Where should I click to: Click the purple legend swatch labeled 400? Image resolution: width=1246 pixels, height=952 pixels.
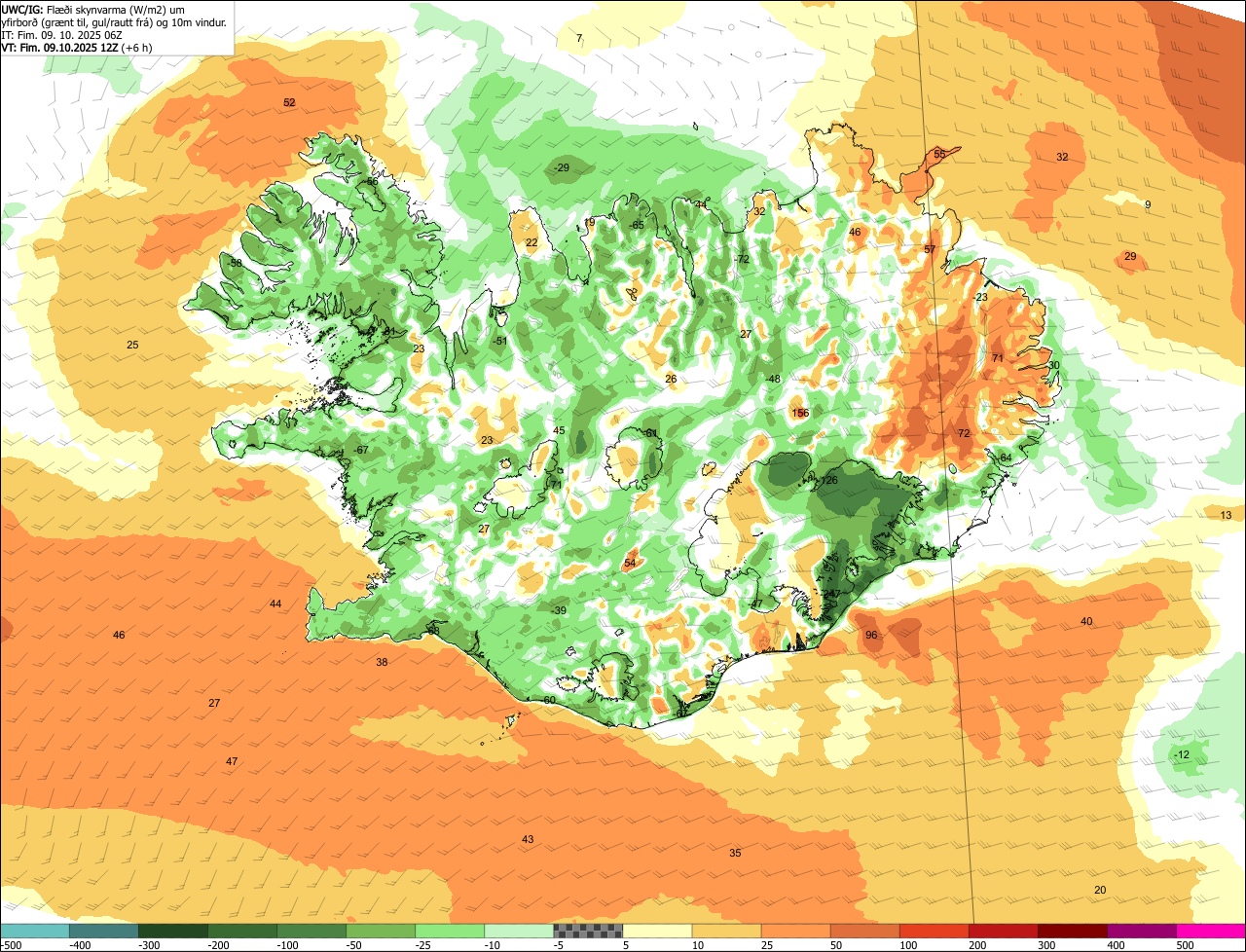[1140, 931]
